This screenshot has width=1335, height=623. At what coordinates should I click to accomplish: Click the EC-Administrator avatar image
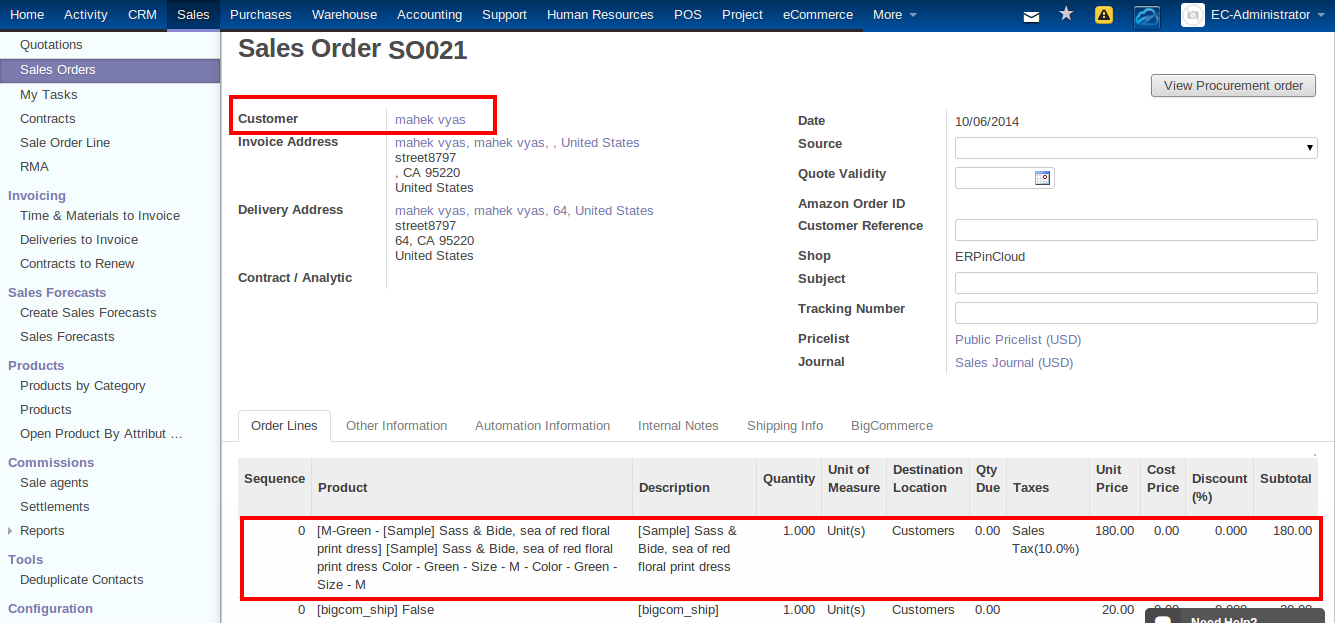click(x=1192, y=15)
